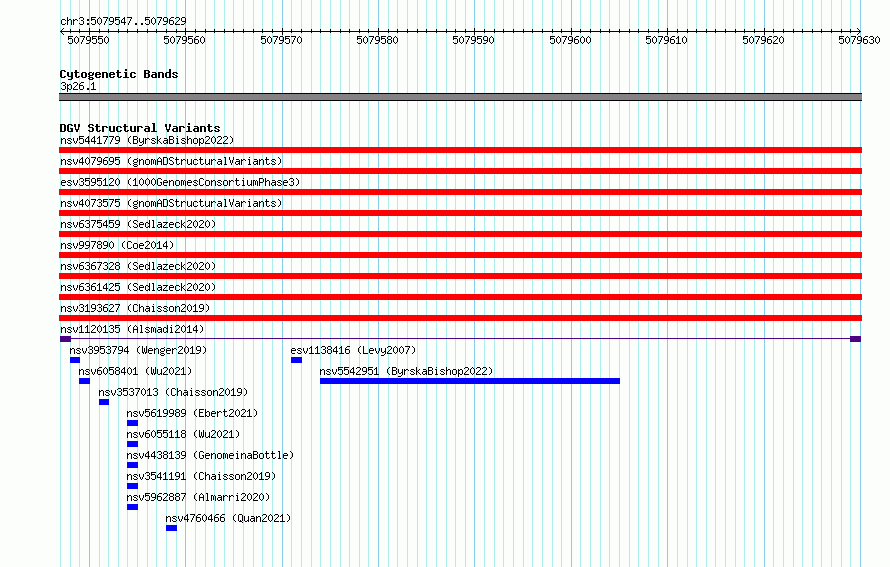Click the purple nsv1120135 right end block
Image resolution: width=890 pixels, height=567 pixels.
click(x=855, y=339)
